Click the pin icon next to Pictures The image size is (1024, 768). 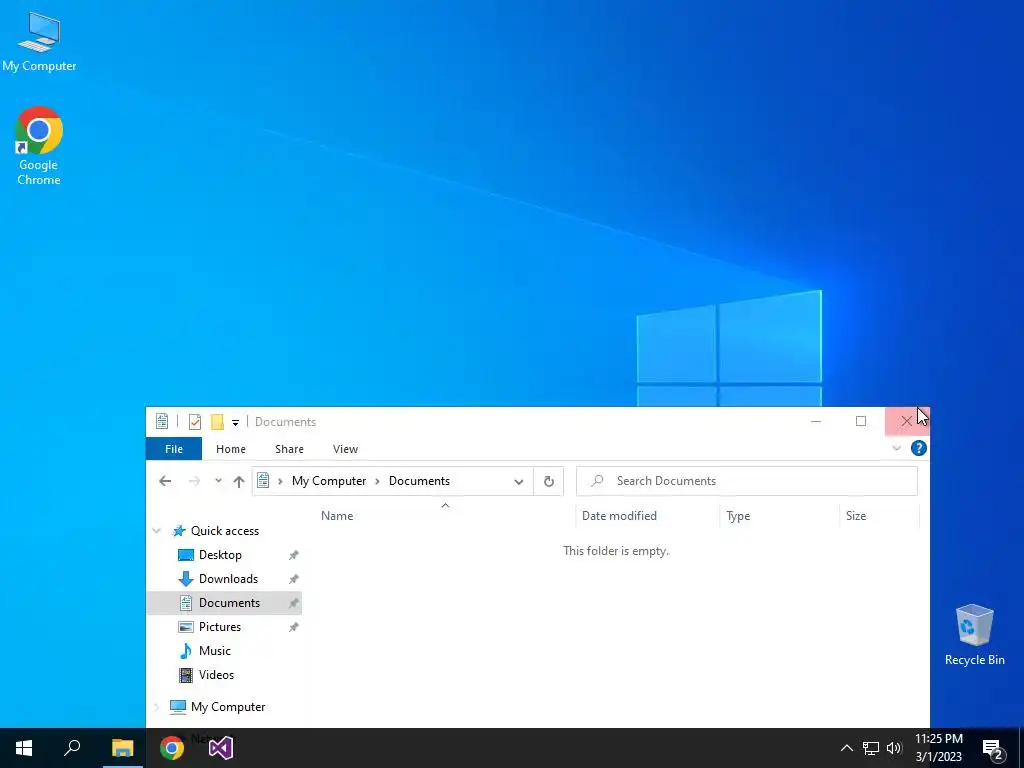[294, 627]
